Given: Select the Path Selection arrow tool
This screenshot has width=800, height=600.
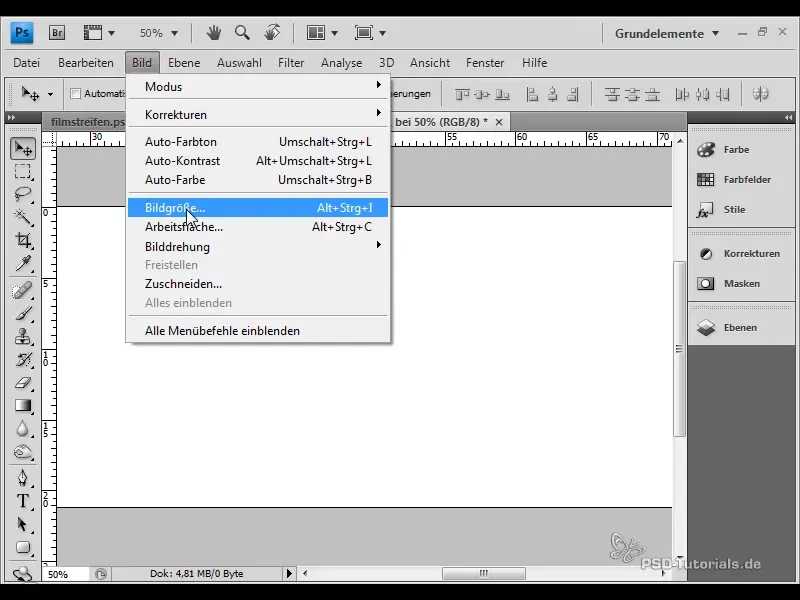Looking at the screenshot, I should click(x=23, y=524).
